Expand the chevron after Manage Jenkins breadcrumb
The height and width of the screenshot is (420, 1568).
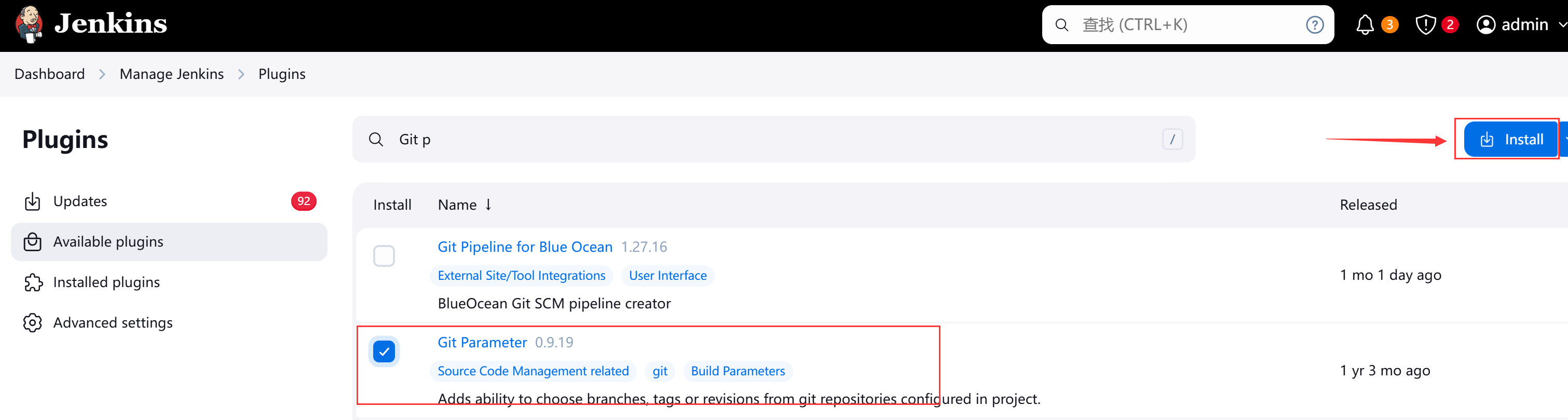point(241,74)
